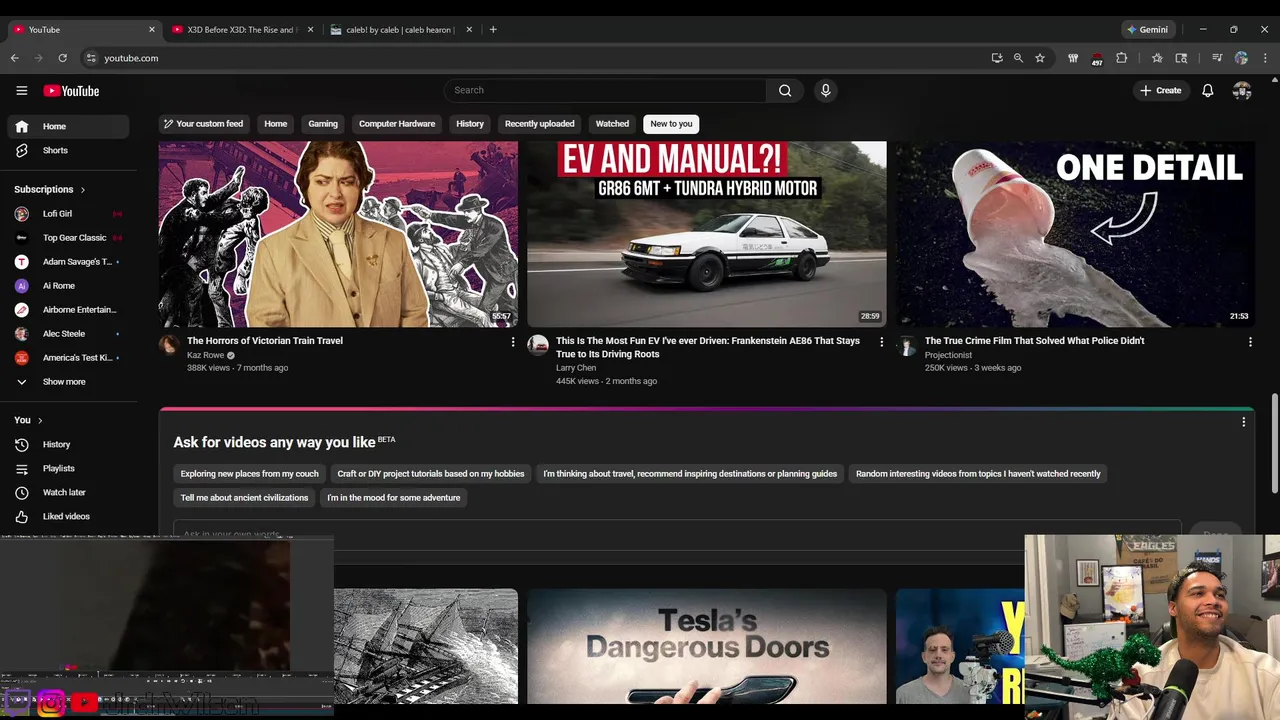Open the Larry Chen channel avatar

pos(538,345)
